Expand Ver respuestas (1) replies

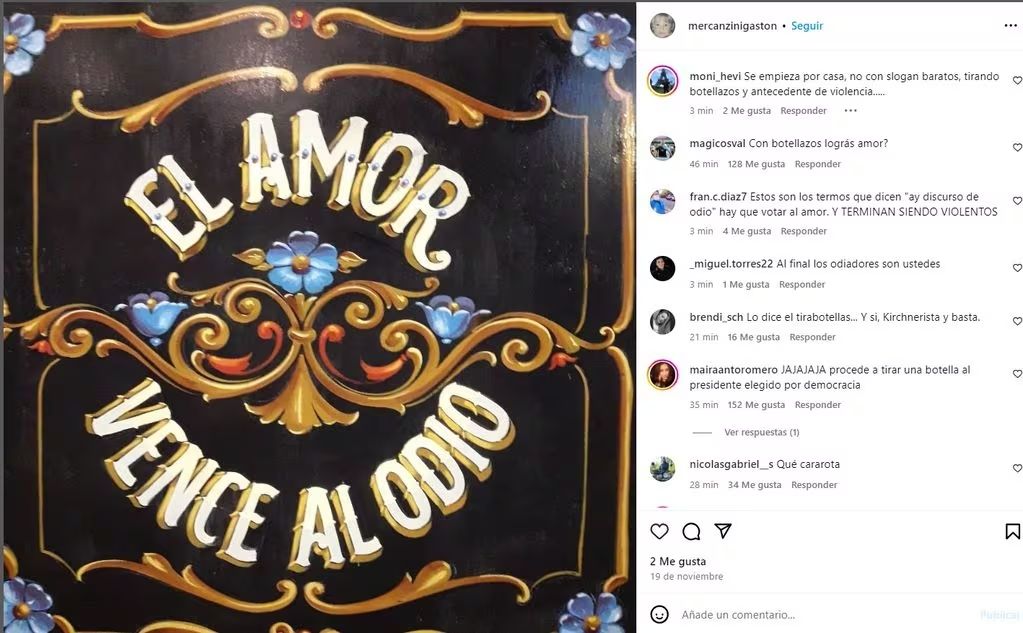761,432
